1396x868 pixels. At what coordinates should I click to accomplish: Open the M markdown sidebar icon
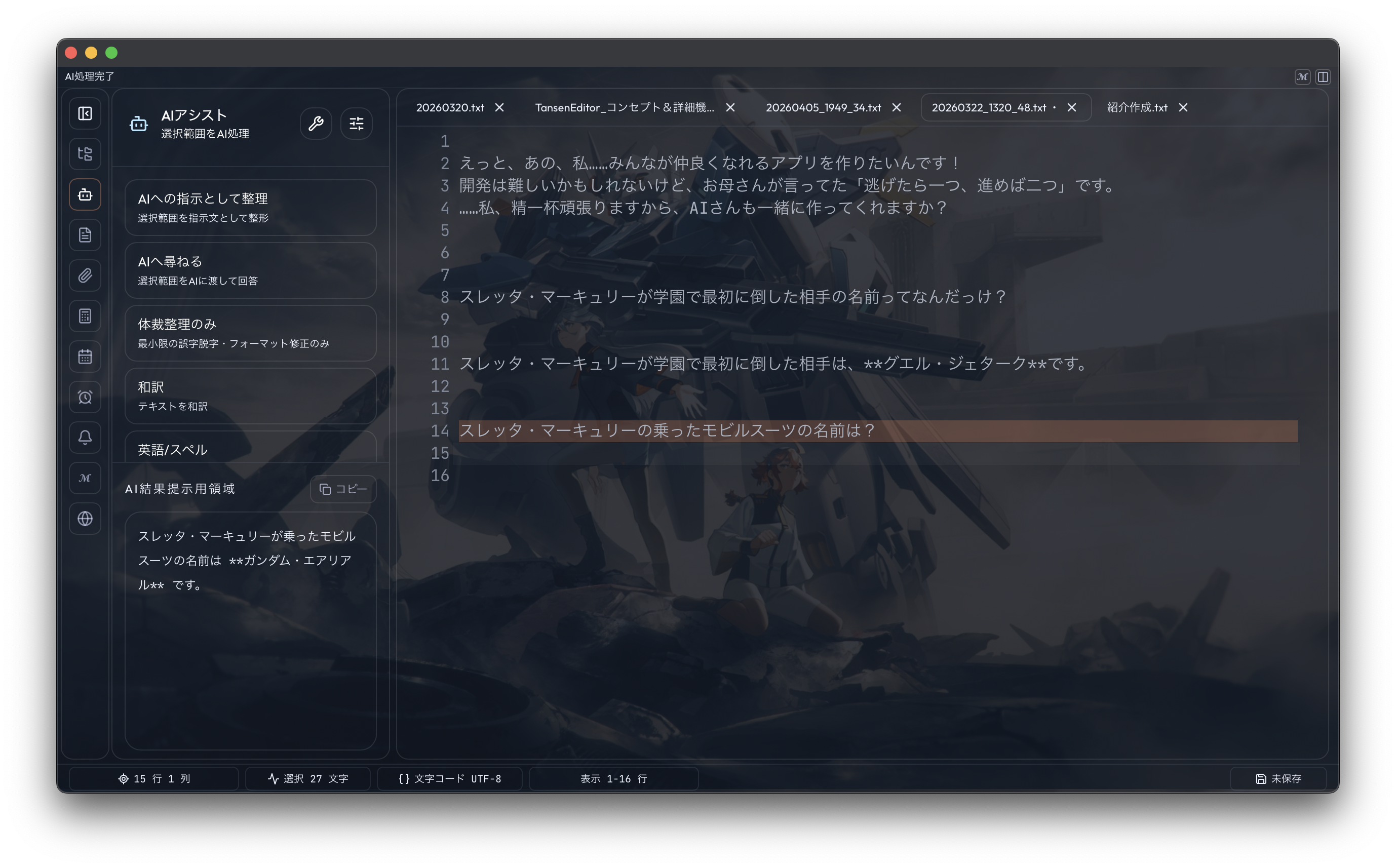pyautogui.click(x=85, y=478)
